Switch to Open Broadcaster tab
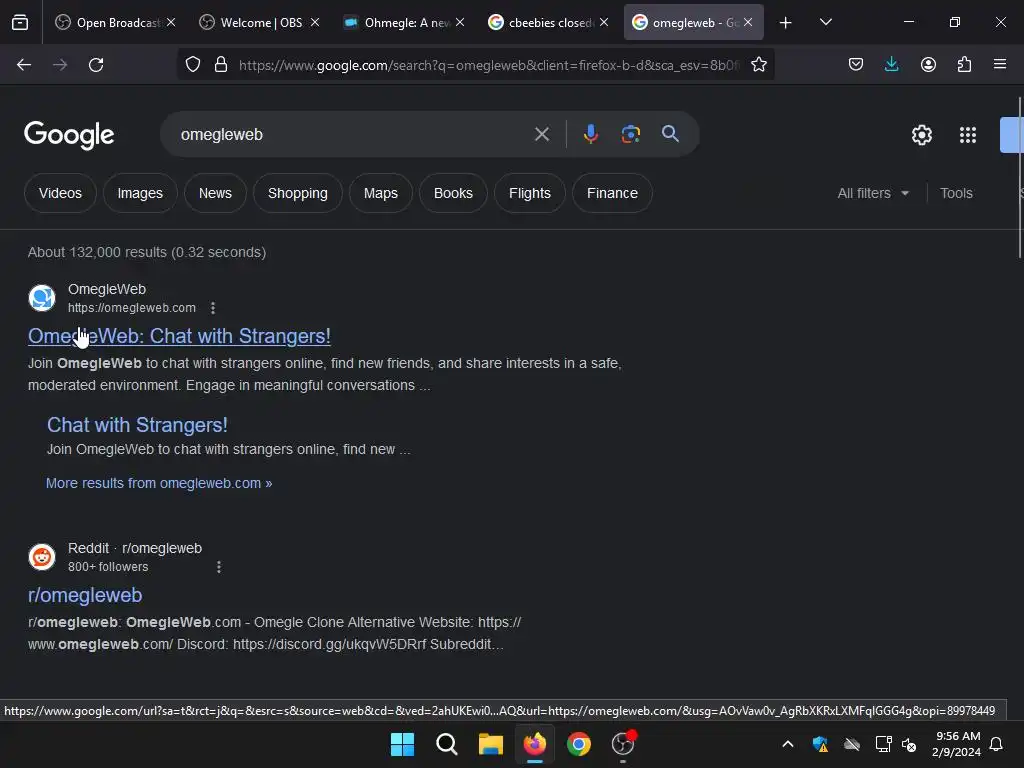 [116, 23]
